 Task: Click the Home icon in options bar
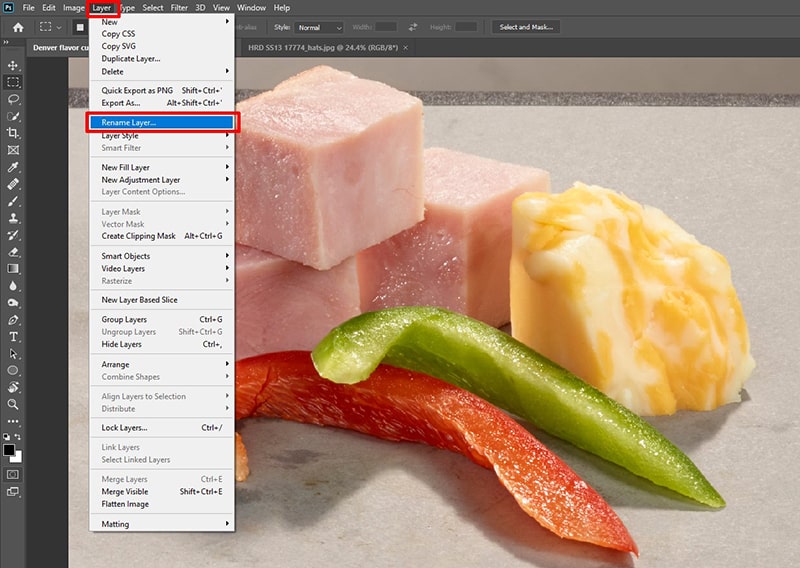click(x=18, y=28)
